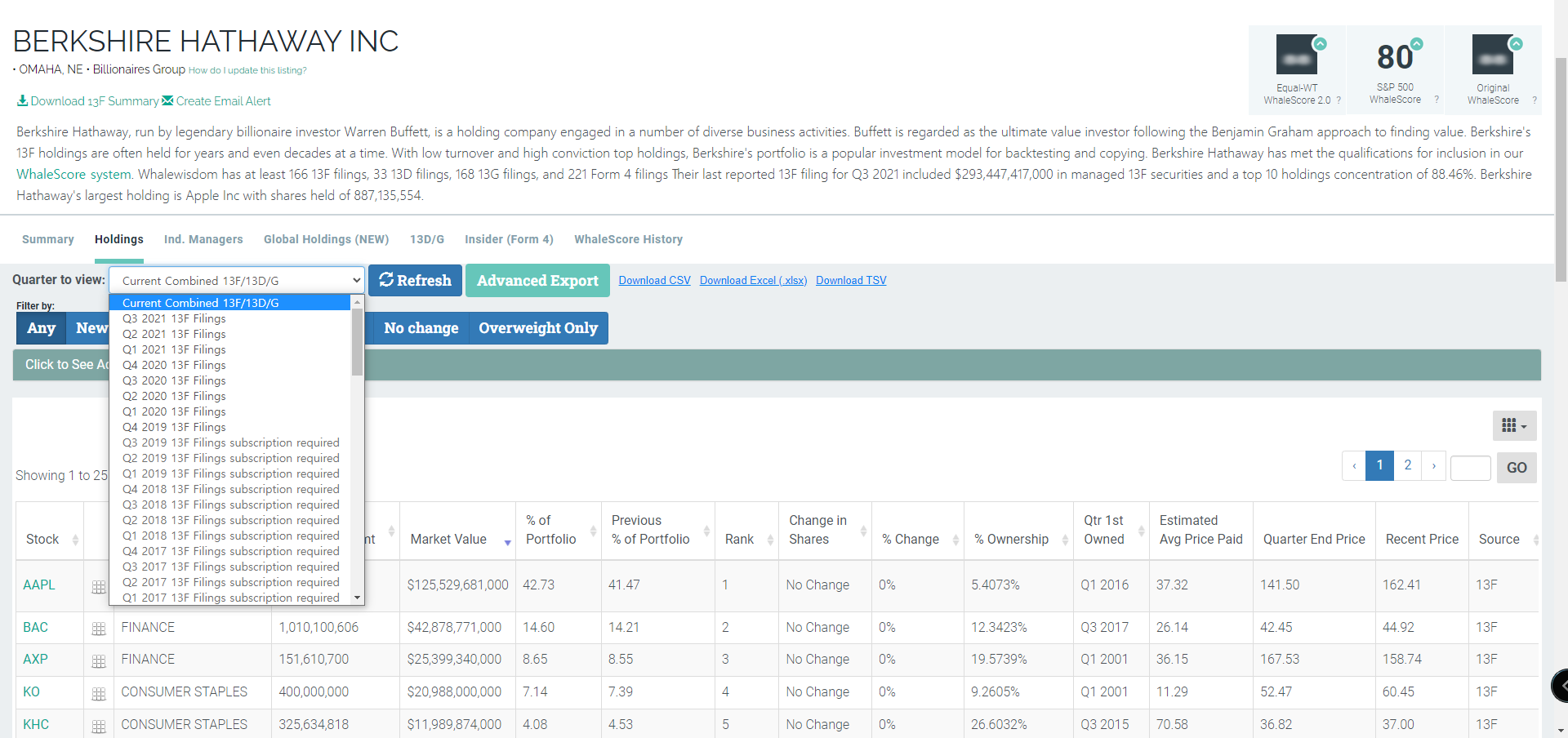Choose Q4 2020 13F Filings option
The width and height of the screenshot is (1568, 738).
[230, 365]
